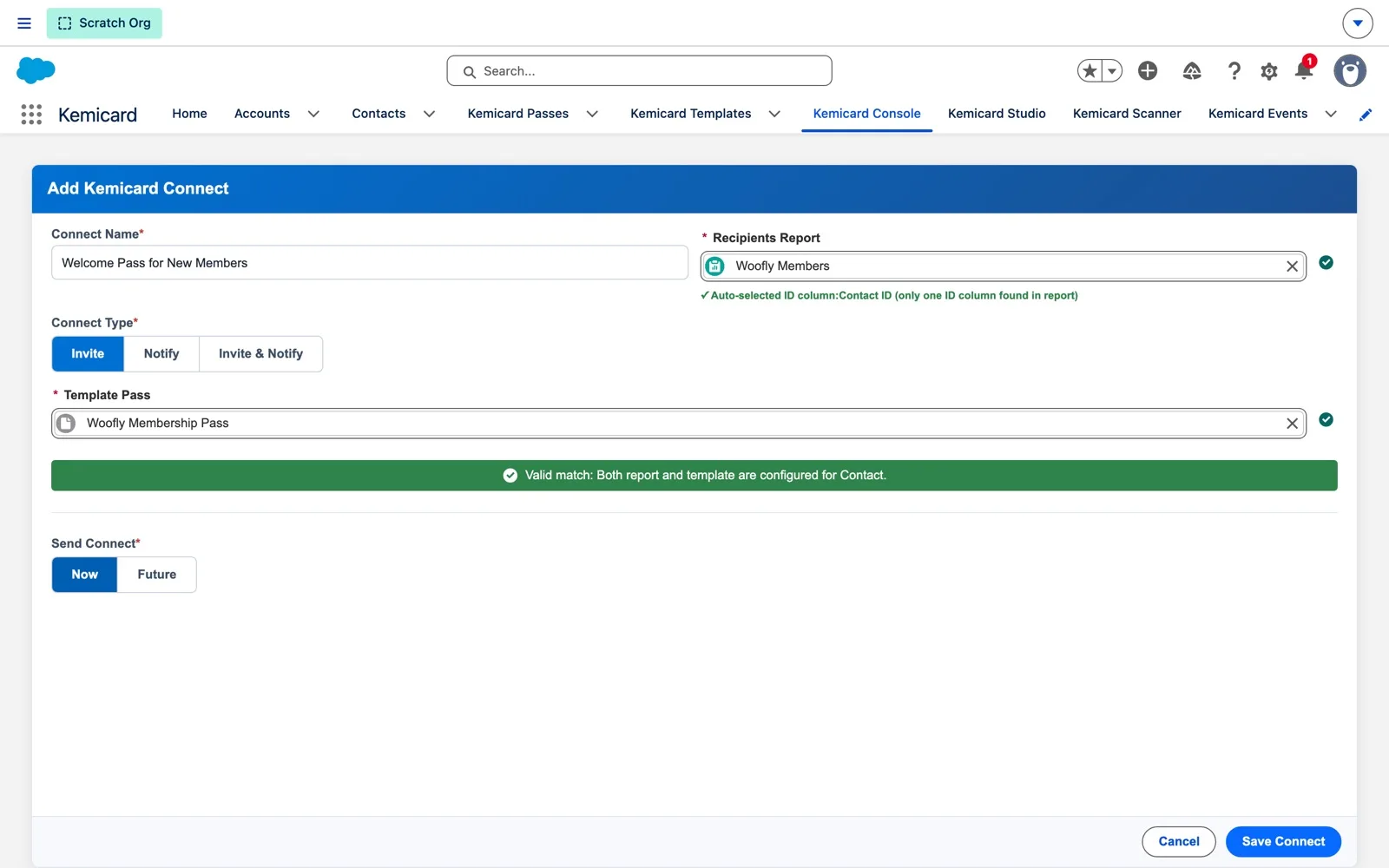
Task: Select Notify connect type
Action: click(161, 354)
